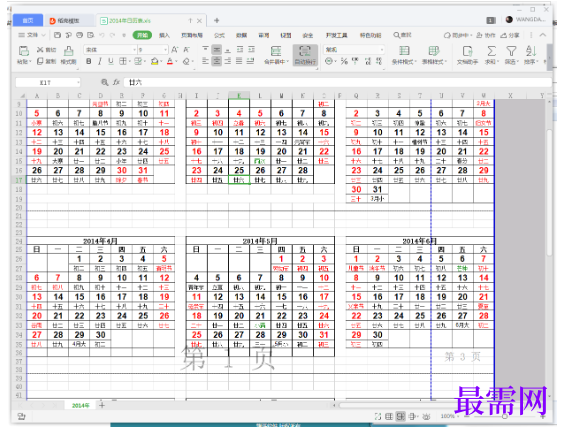Click the fx insert function icon
The width and height of the screenshot is (566, 432).
click(x=116, y=82)
